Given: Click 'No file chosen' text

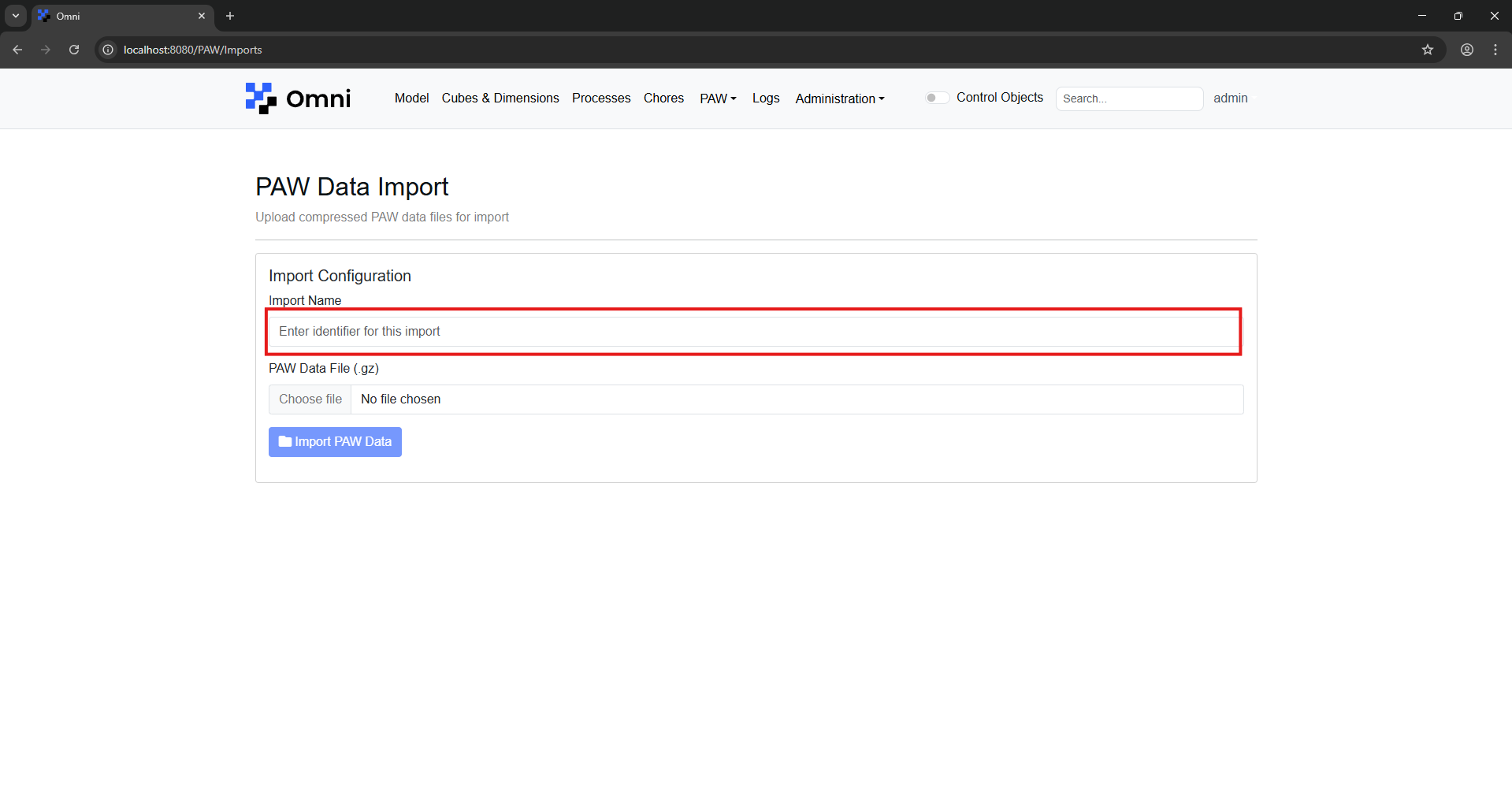Looking at the screenshot, I should point(400,399).
